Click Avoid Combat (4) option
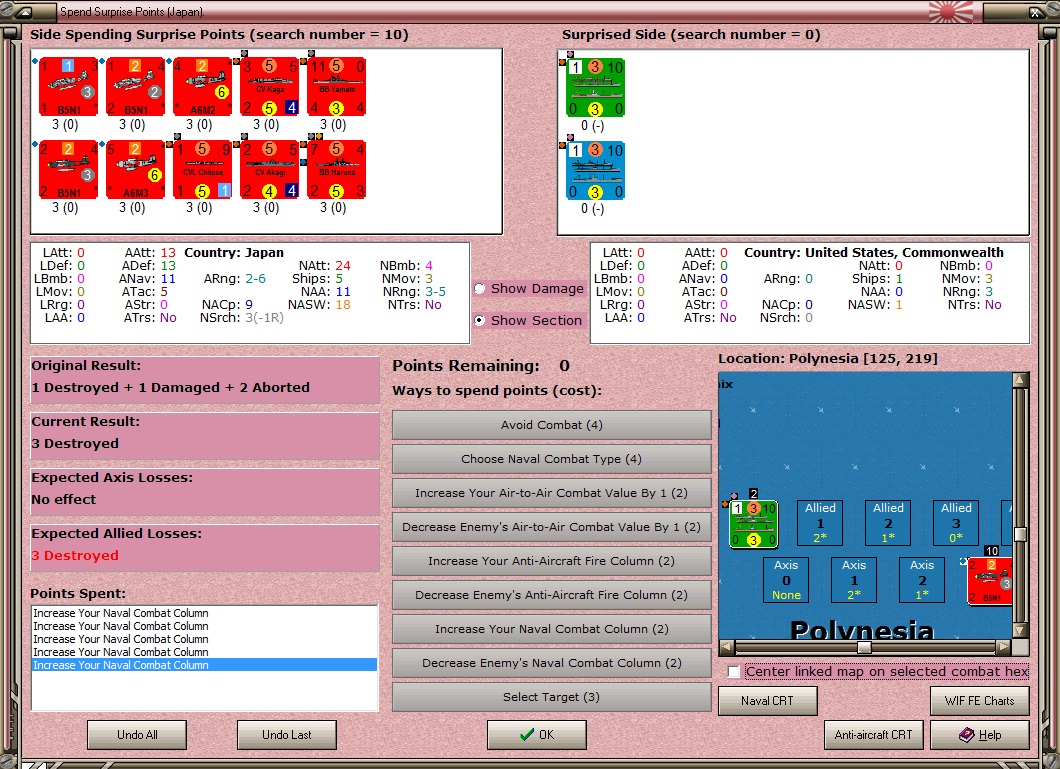Image resolution: width=1060 pixels, height=769 pixels. coord(552,425)
